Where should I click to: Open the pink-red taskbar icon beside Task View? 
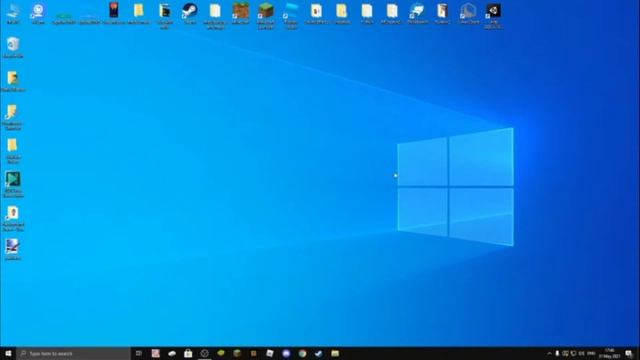coord(156,353)
